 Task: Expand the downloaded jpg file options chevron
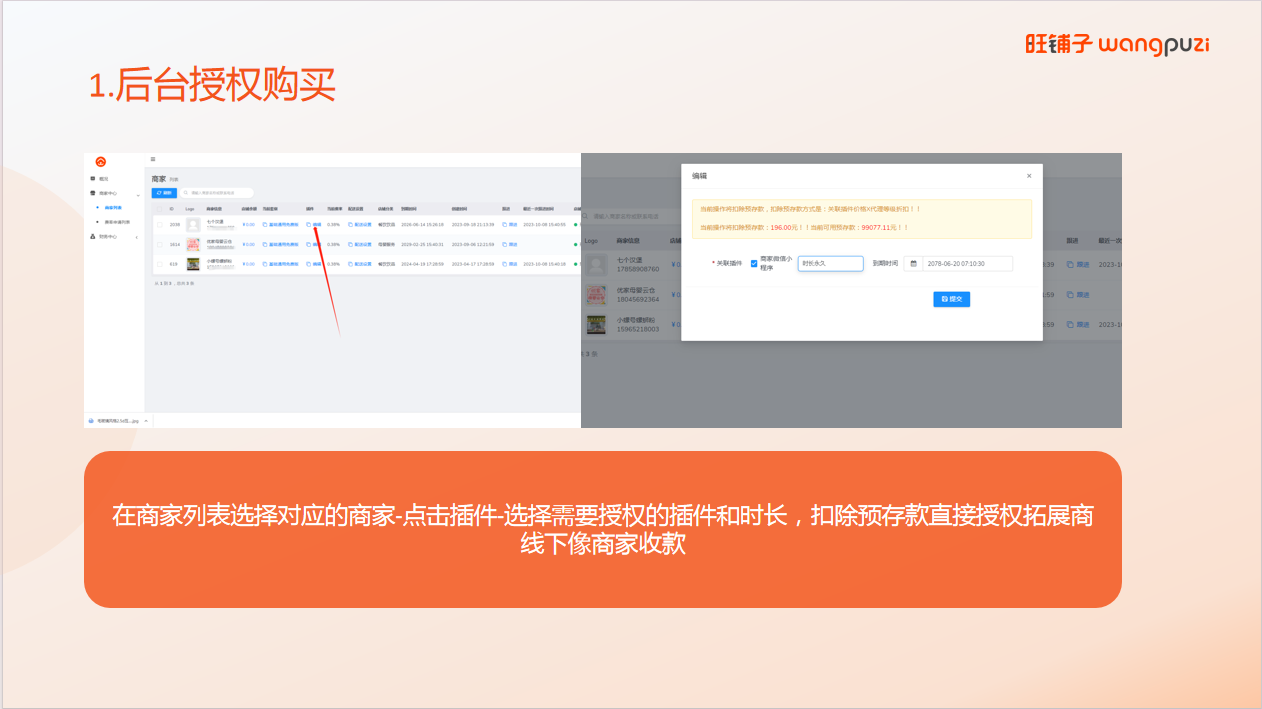point(146,421)
